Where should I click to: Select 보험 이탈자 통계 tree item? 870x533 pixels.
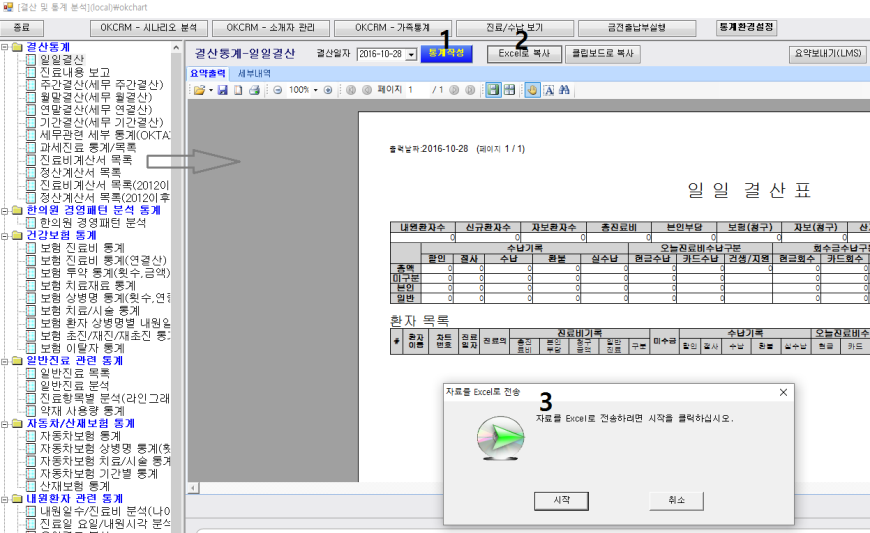(x=82, y=348)
